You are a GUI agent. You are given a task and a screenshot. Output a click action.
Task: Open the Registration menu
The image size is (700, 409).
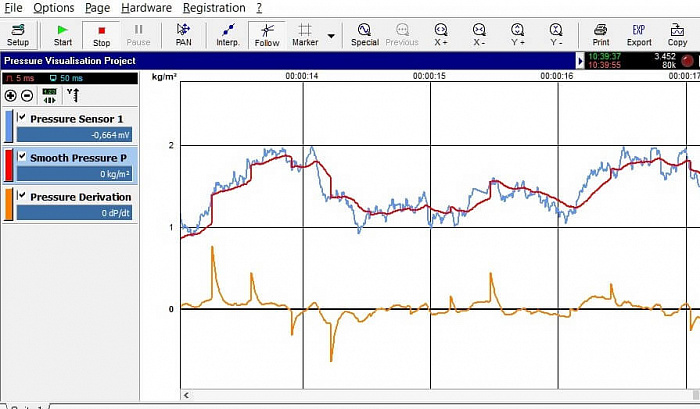(x=212, y=8)
